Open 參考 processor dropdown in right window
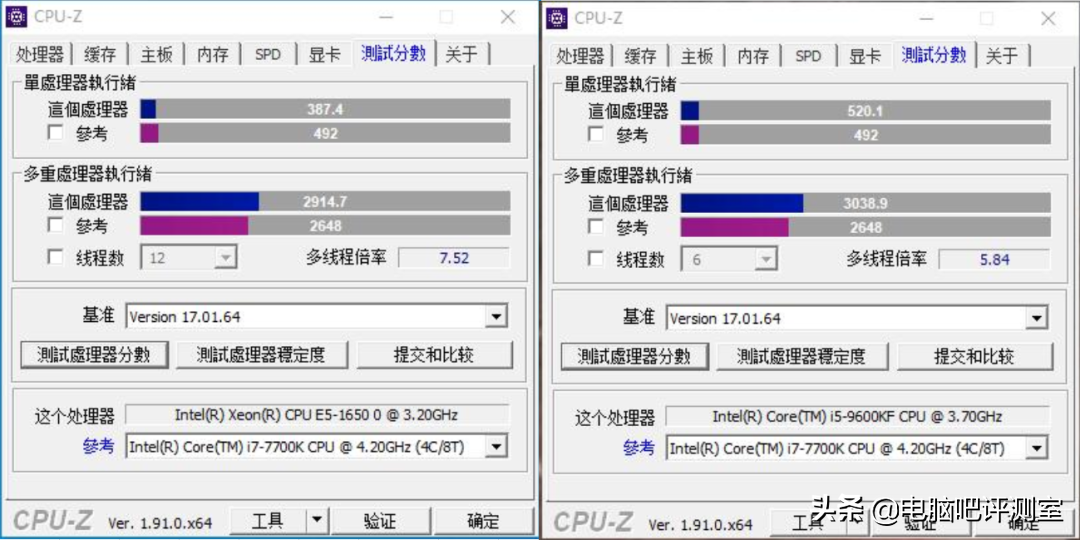The height and width of the screenshot is (540, 1080). point(1036,448)
